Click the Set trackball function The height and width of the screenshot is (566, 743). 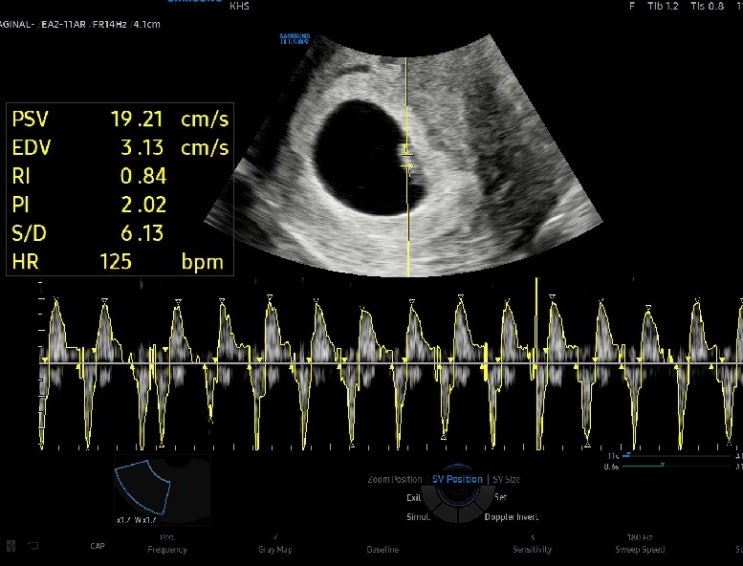click(500, 497)
